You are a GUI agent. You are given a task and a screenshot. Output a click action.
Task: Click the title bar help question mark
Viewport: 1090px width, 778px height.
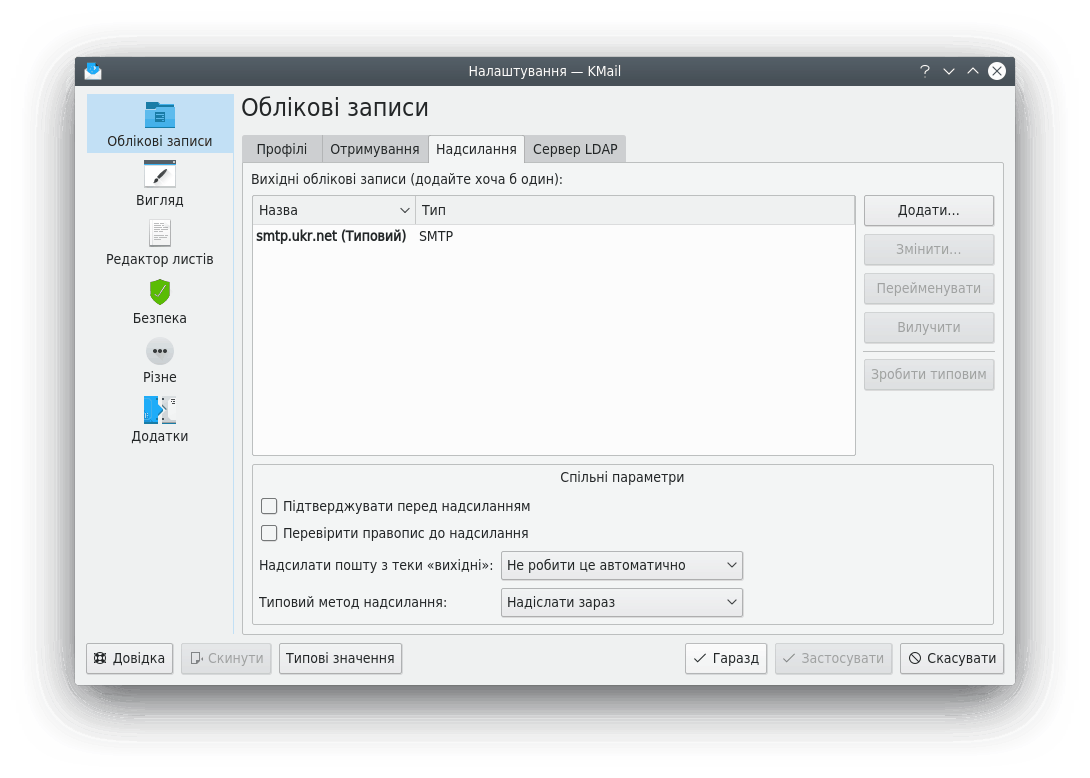[x=925, y=71]
